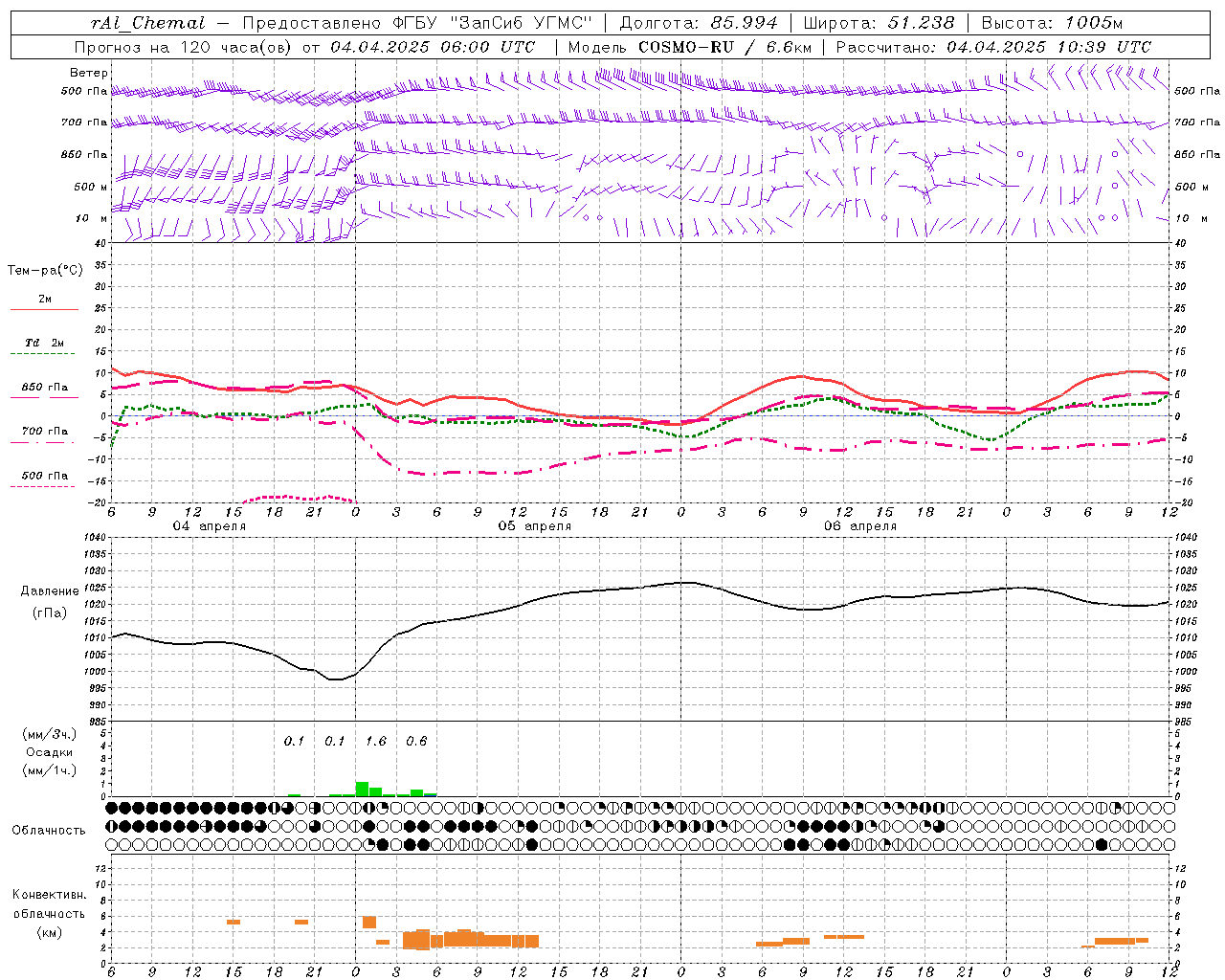
Task: Click the Широта: 51.238 value
Action: click(879, 23)
